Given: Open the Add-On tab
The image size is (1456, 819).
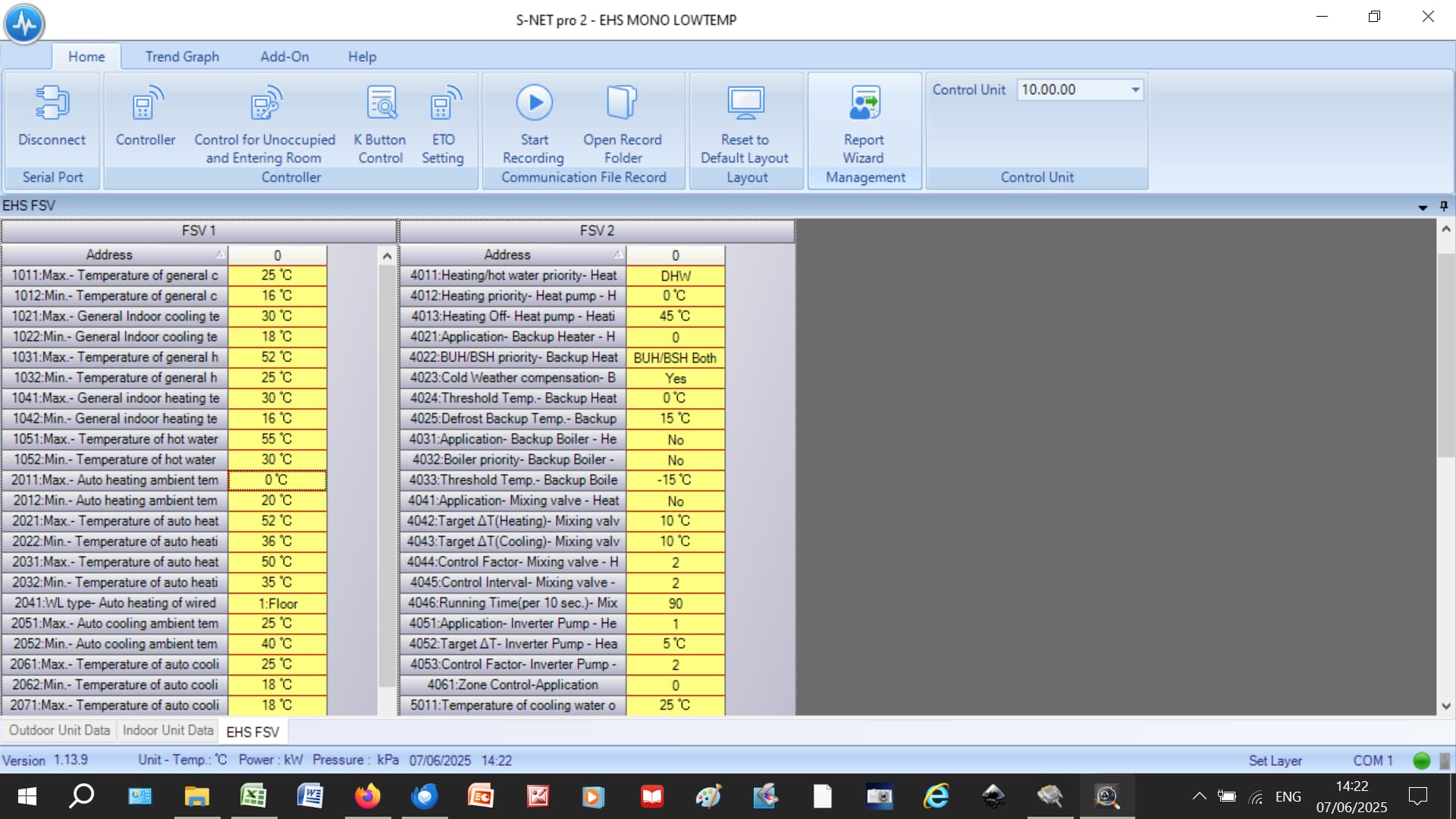Looking at the screenshot, I should 284,57.
